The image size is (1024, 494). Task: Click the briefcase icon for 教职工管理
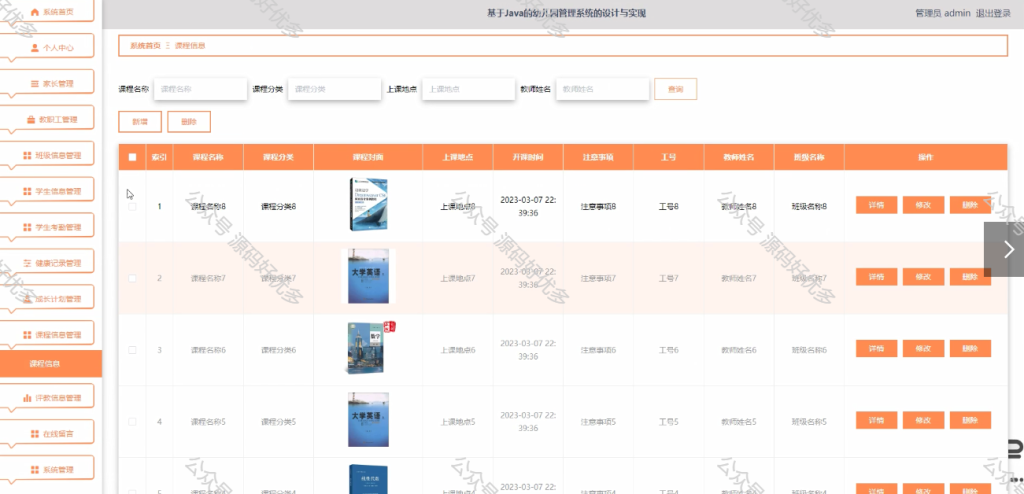(x=31, y=120)
